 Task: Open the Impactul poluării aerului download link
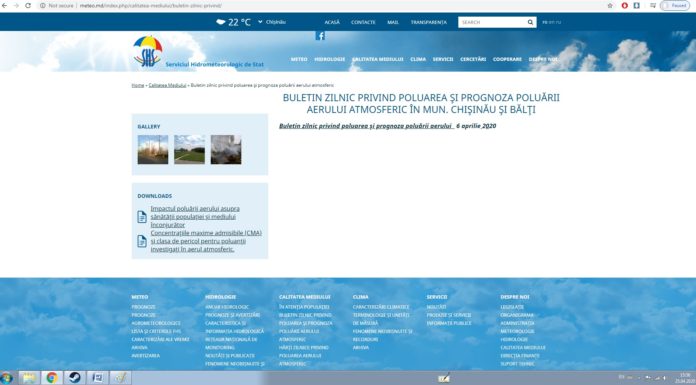pos(195,217)
